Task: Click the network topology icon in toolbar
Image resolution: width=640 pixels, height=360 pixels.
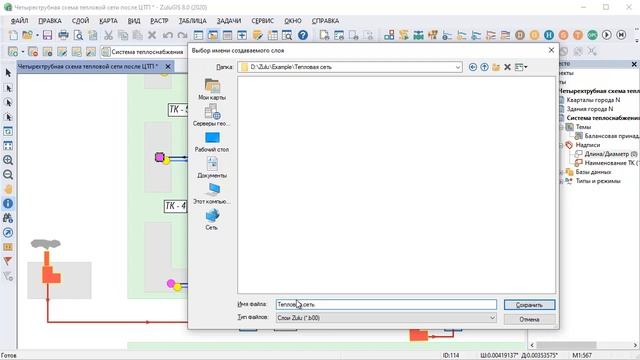Action: (x=389, y=35)
